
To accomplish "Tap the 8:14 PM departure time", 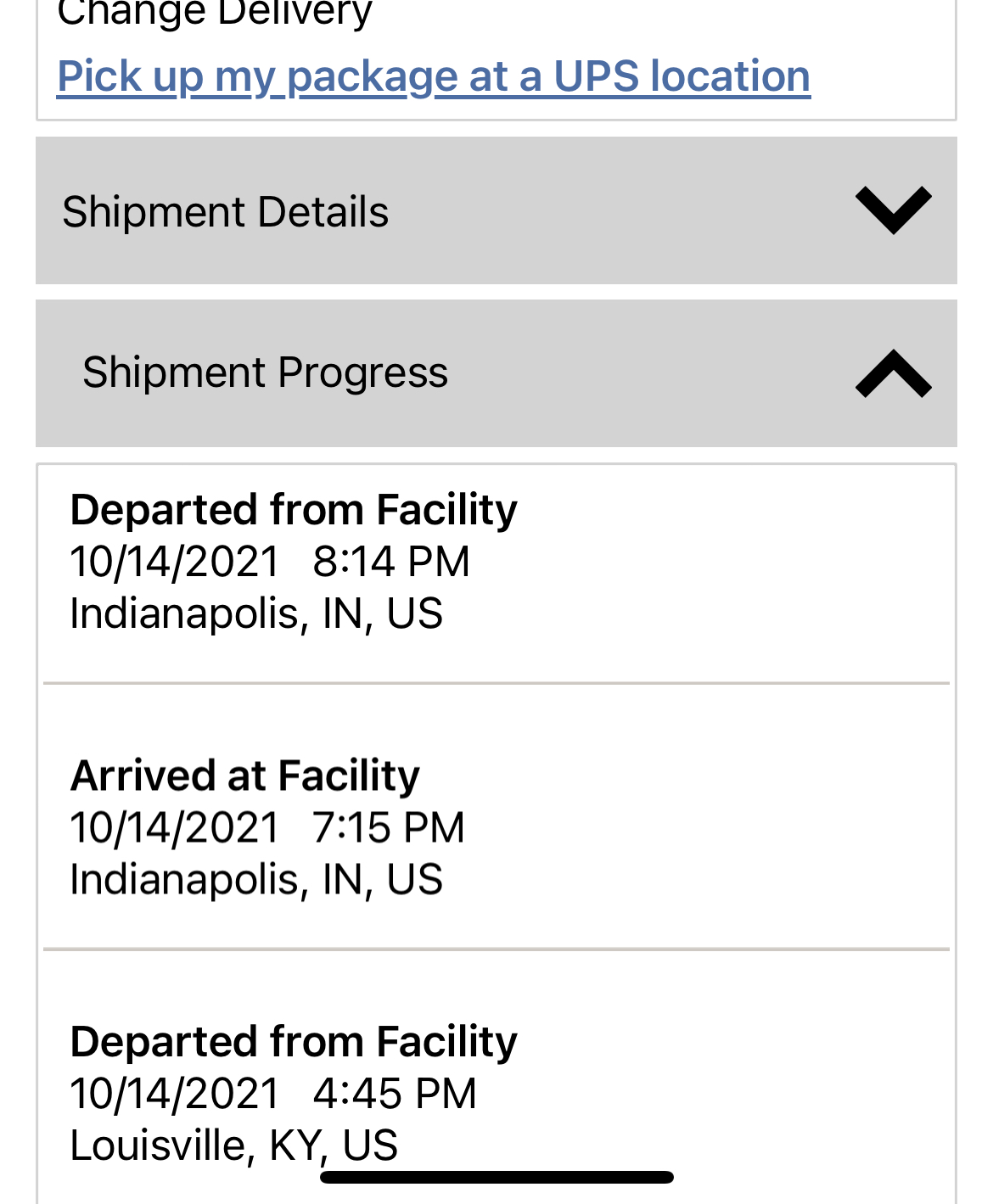I will (x=390, y=562).
